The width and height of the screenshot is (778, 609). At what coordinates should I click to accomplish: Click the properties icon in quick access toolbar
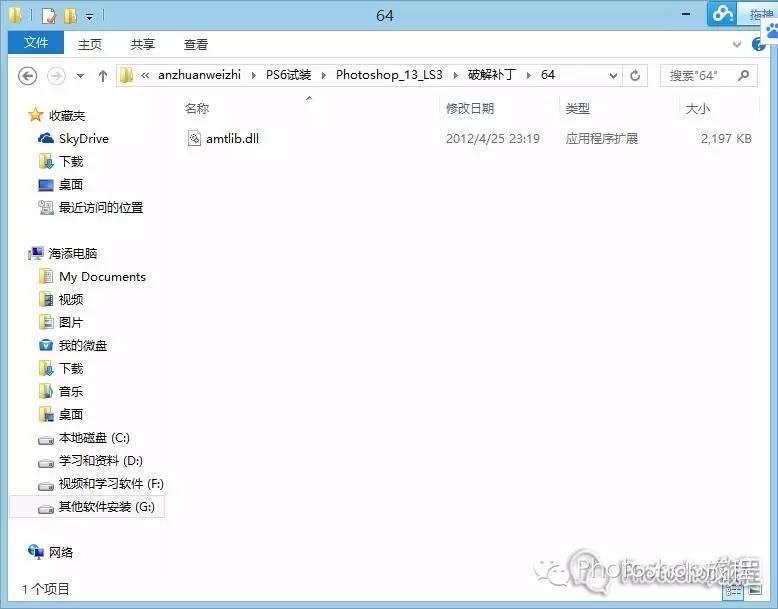point(48,15)
